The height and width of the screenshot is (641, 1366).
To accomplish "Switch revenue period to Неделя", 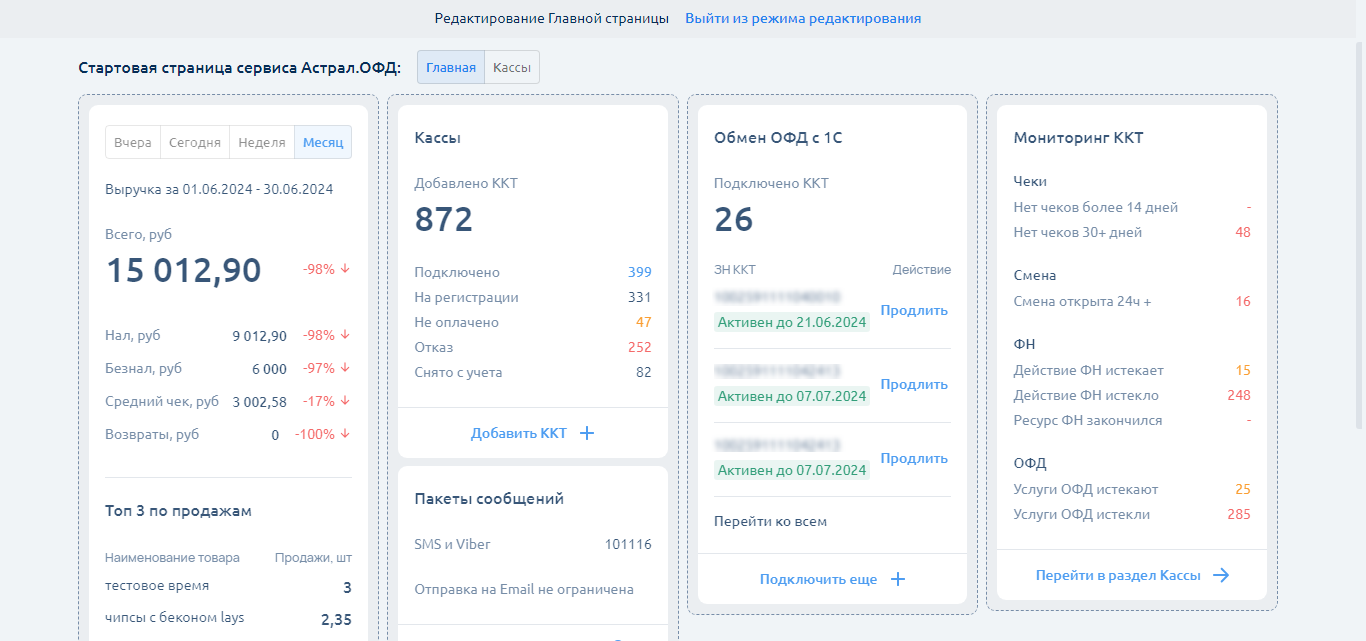I will (262, 142).
